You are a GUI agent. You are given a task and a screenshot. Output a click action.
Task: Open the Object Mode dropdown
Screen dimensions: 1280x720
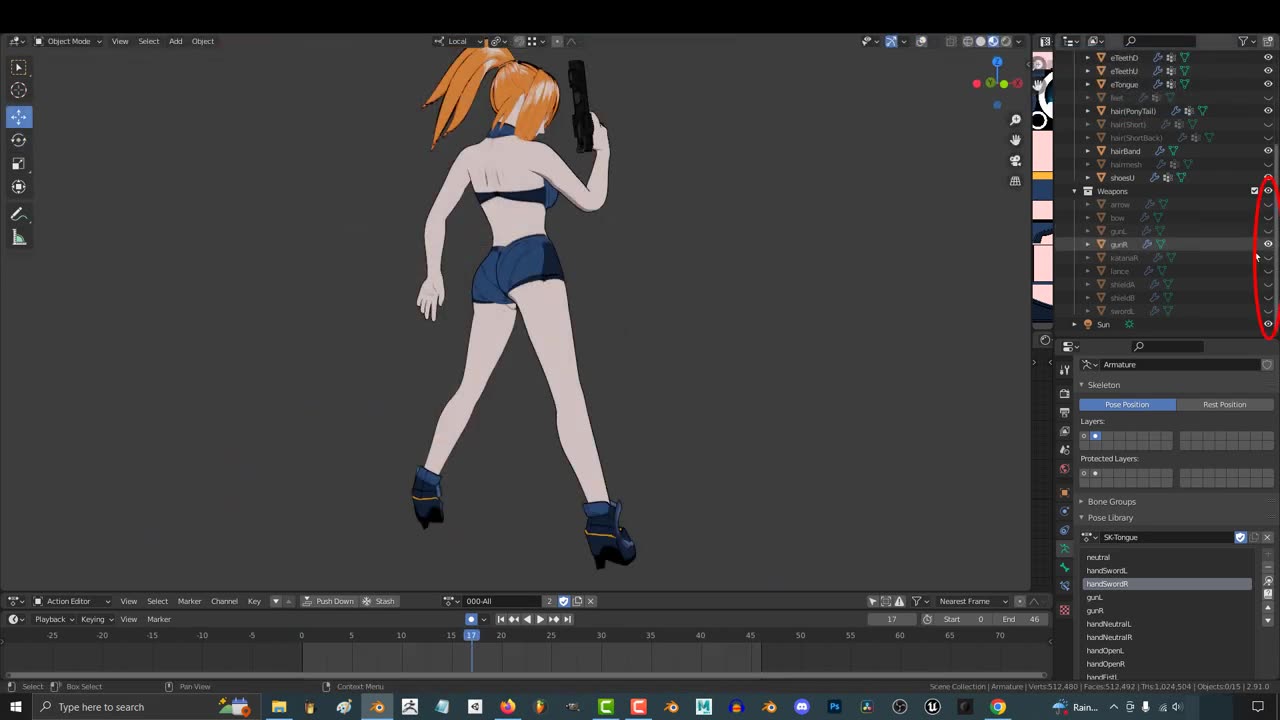point(68,41)
